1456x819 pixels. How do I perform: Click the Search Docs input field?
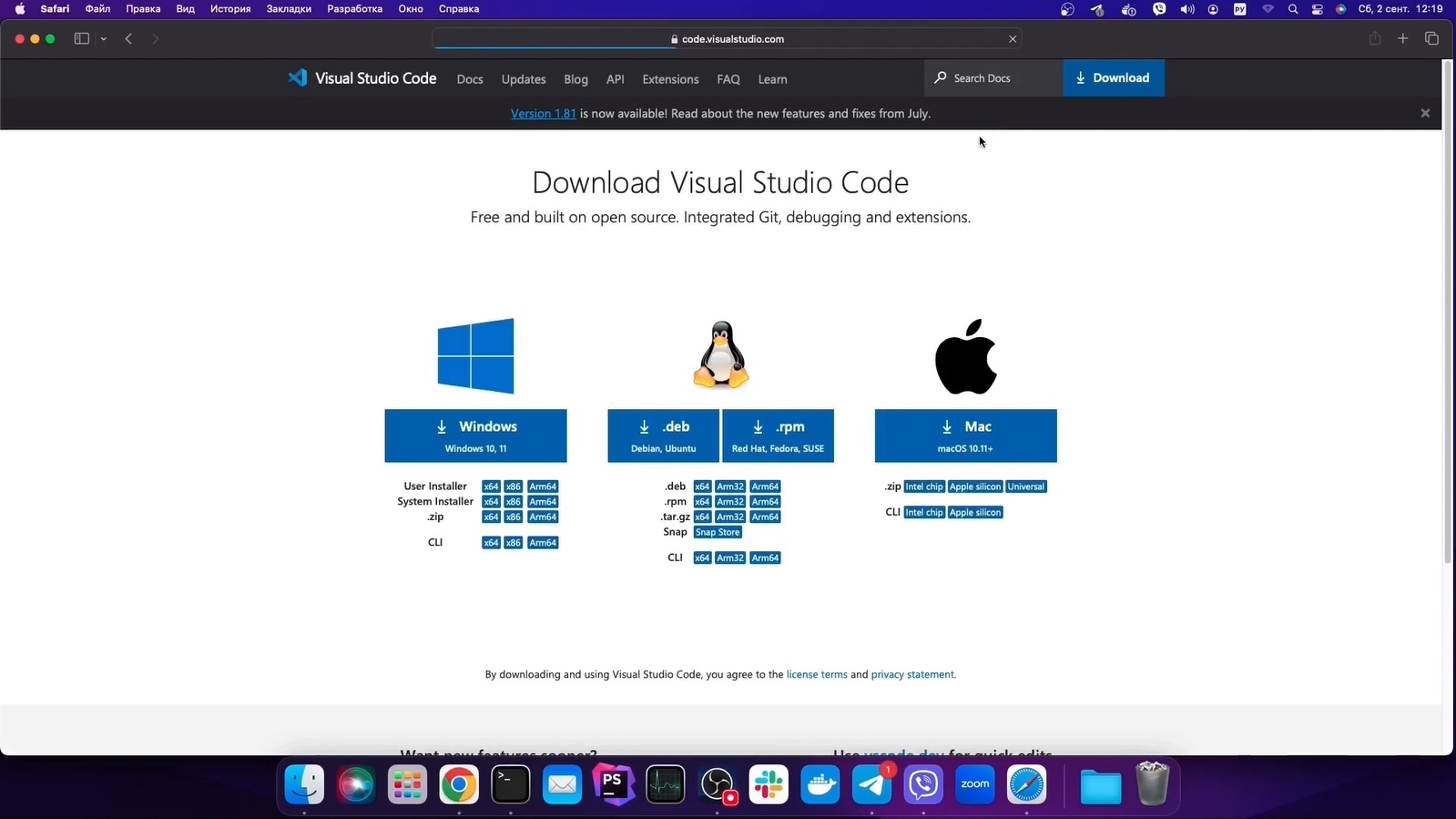994,78
